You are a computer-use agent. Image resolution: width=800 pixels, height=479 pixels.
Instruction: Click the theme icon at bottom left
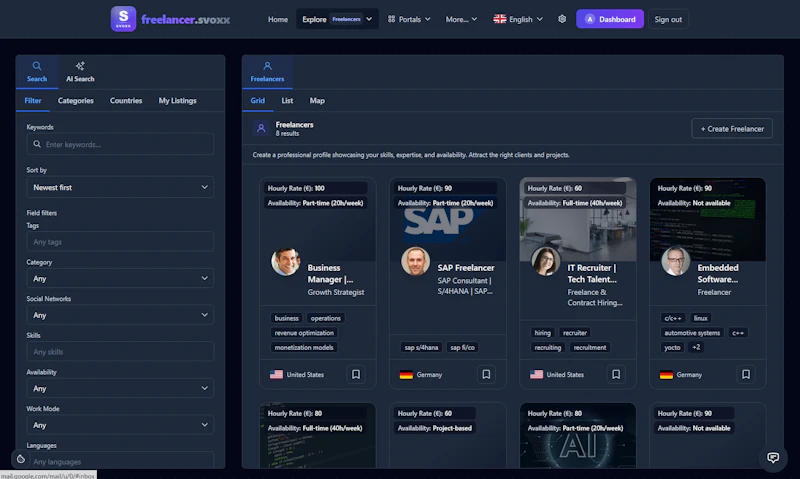point(21,459)
